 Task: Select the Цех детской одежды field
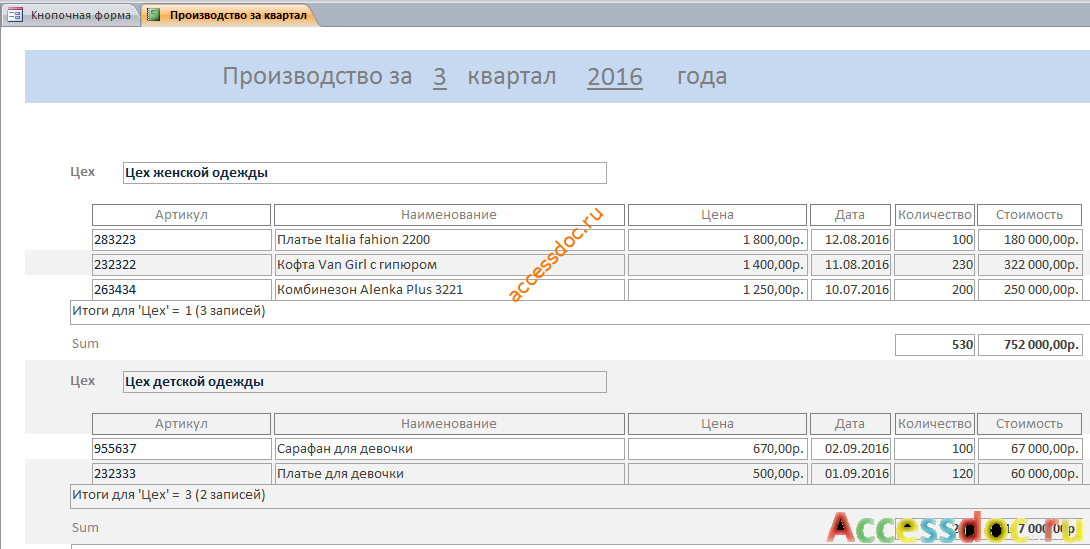[x=365, y=382]
